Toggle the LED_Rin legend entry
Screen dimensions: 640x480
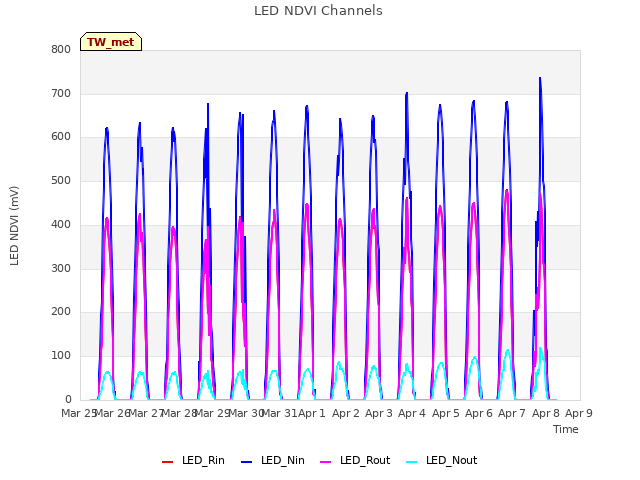[x=193, y=460]
